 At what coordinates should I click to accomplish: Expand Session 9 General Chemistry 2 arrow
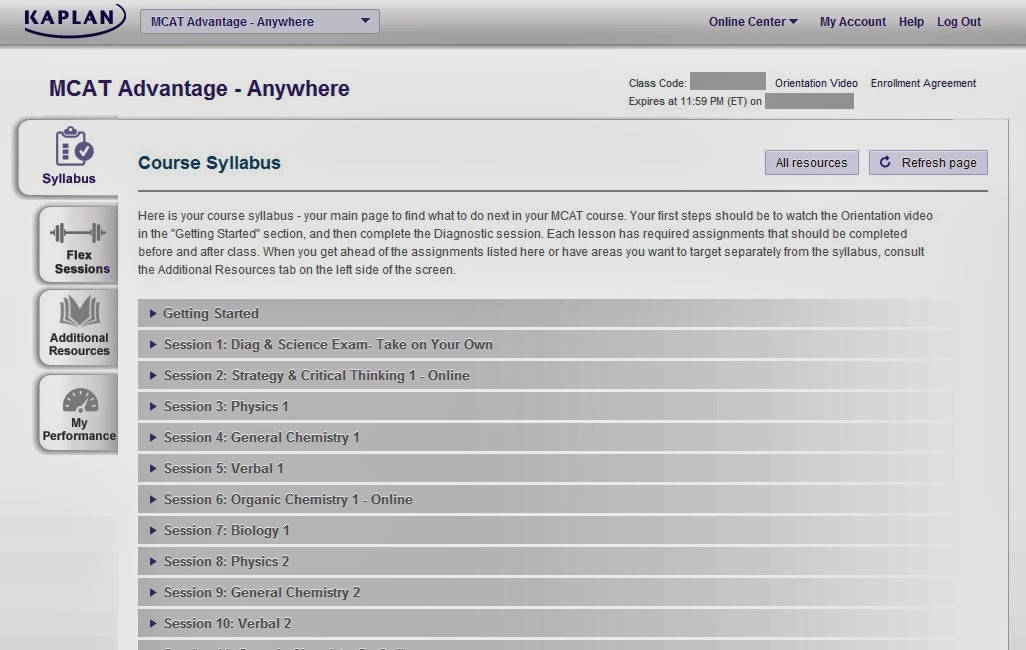pyautogui.click(x=152, y=592)
